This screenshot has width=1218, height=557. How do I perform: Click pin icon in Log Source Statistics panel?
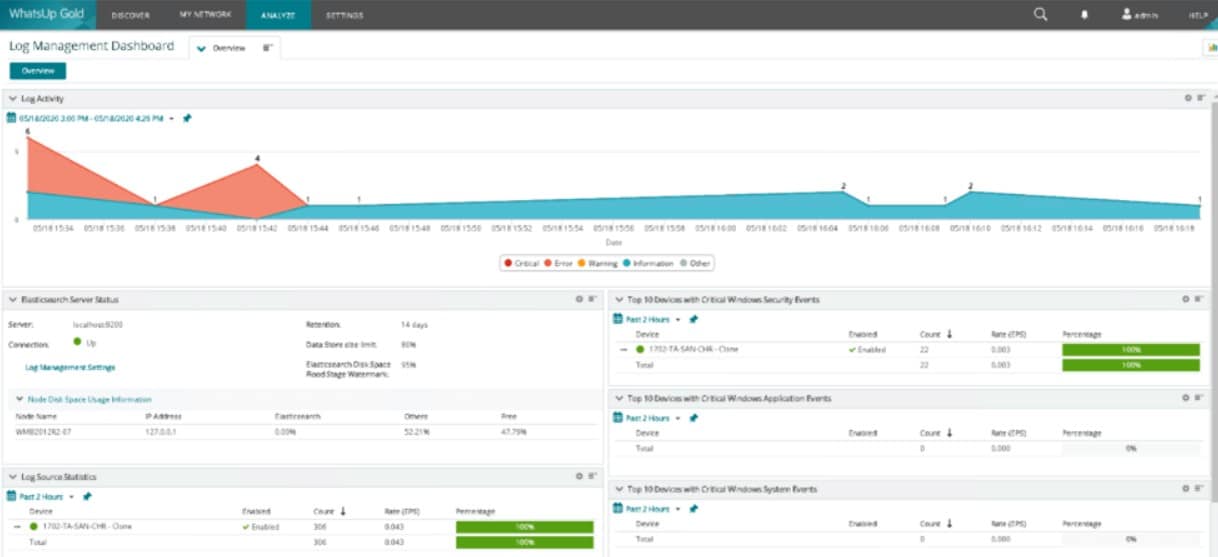pyautogui.click(x=87, y=496)
